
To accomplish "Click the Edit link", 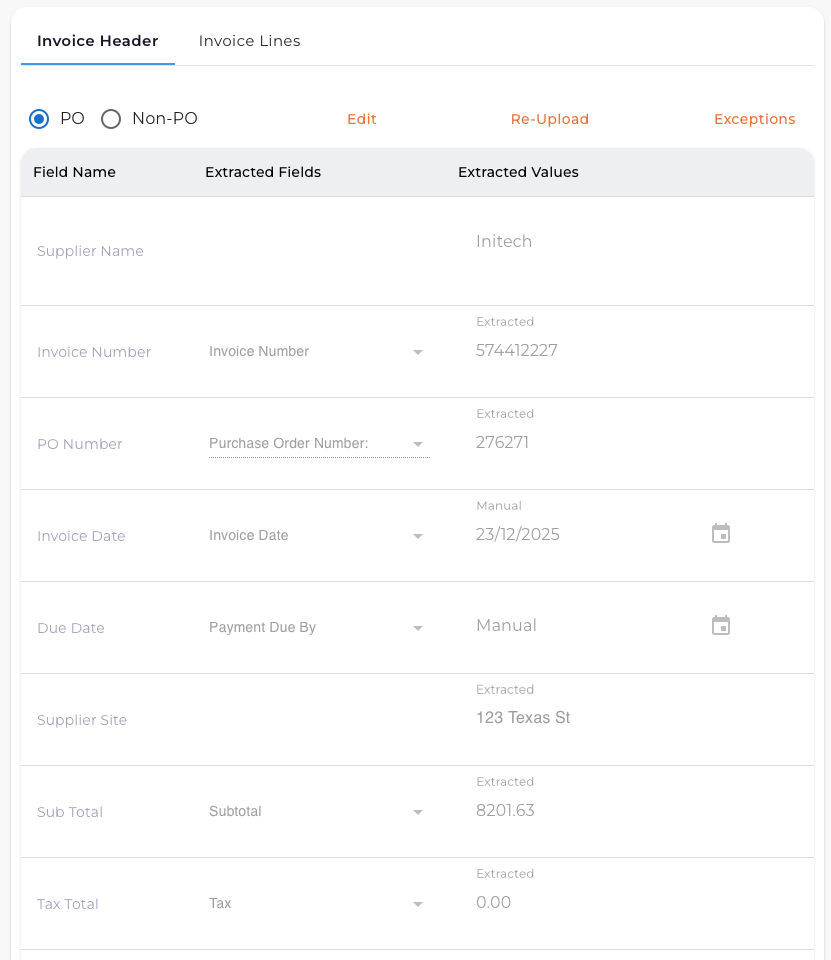I will point(361,118).
